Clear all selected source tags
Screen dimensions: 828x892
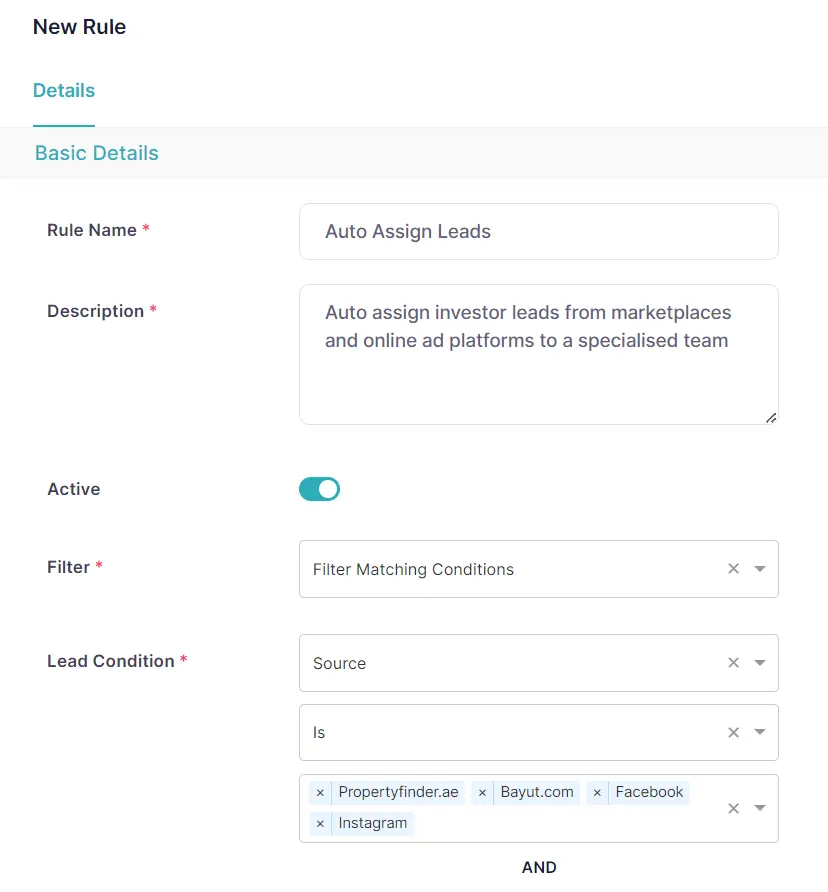(x=733, y=808)
